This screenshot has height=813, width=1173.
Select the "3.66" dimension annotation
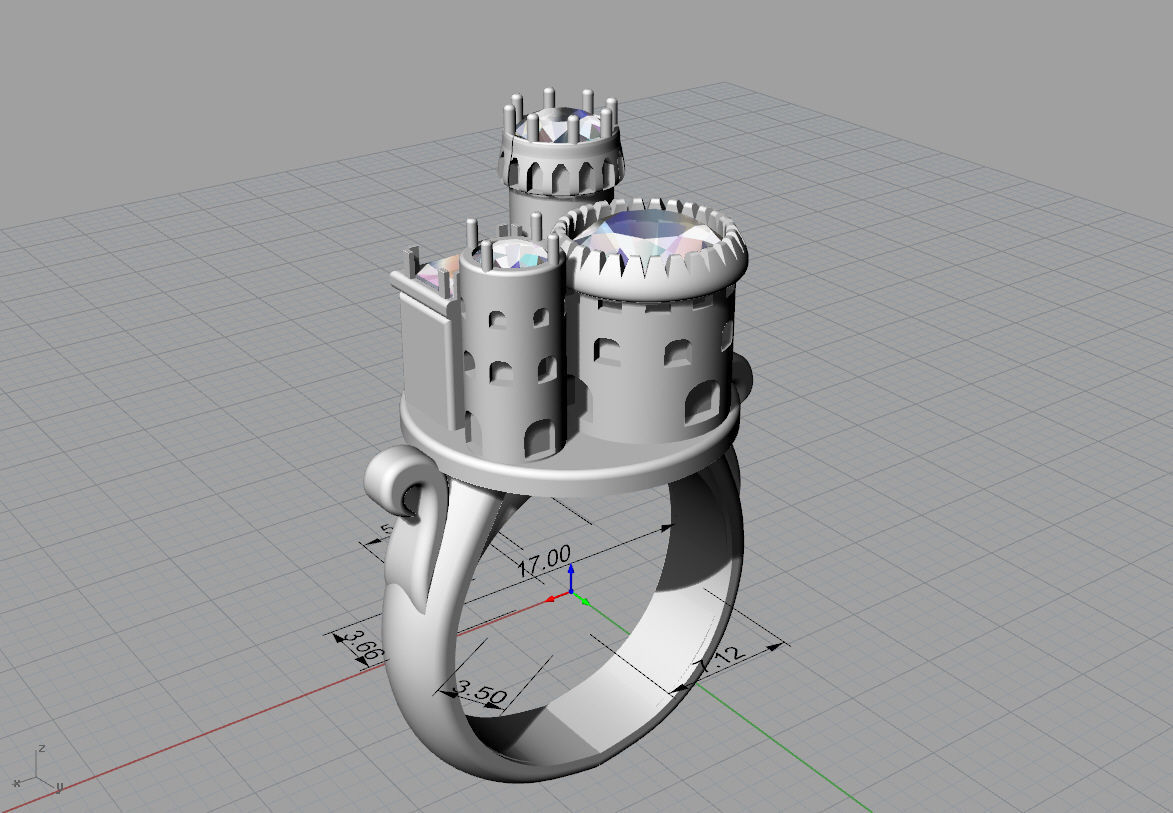coord(364,647)
